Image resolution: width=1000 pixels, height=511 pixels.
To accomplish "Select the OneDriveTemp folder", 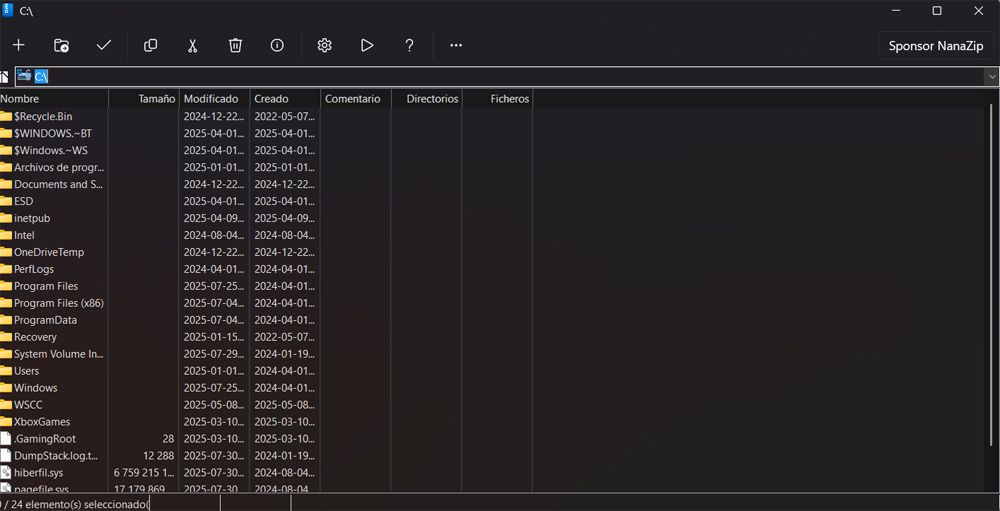I will (48, 252).
